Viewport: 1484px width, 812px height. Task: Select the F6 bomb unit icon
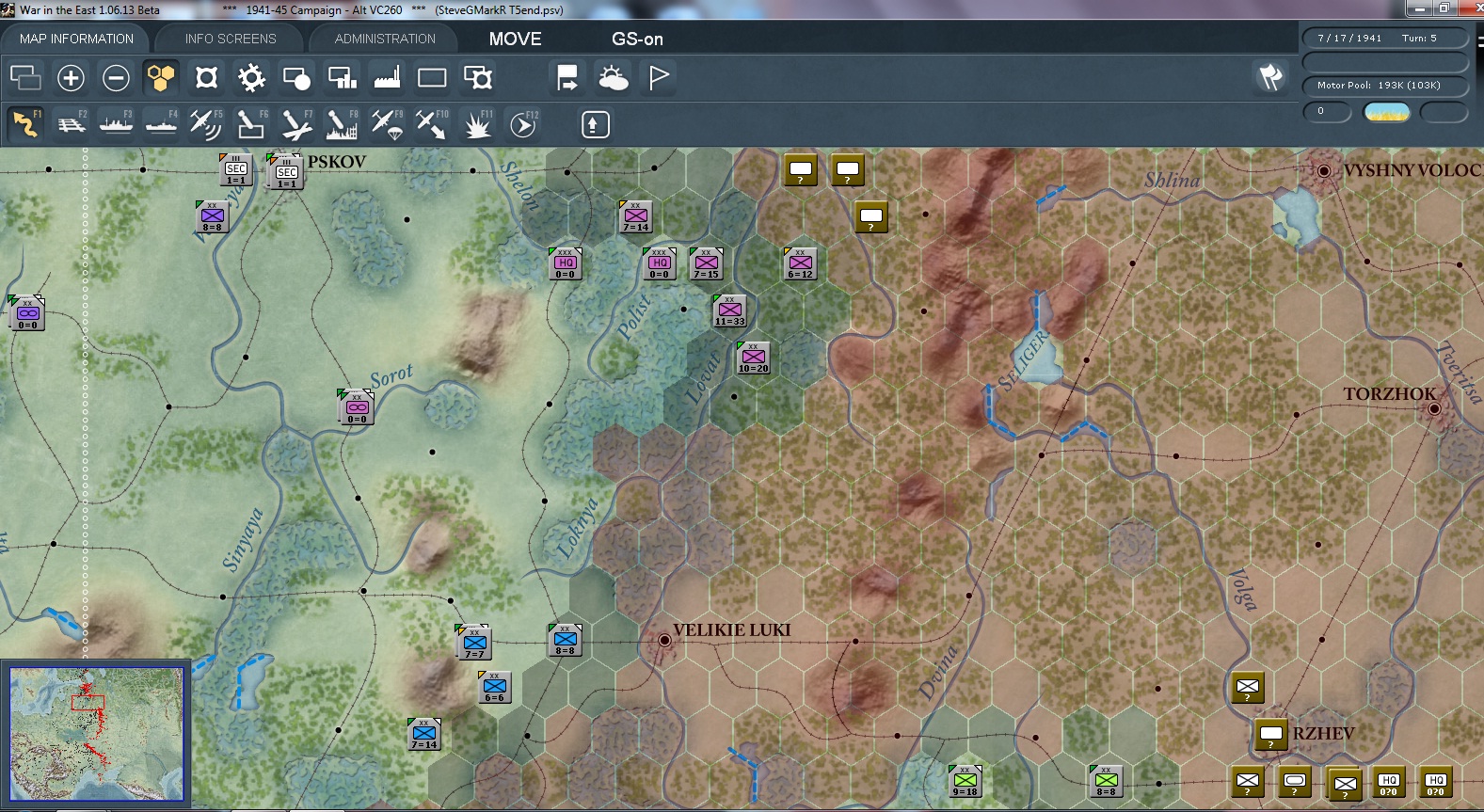(x=251, y=124)
